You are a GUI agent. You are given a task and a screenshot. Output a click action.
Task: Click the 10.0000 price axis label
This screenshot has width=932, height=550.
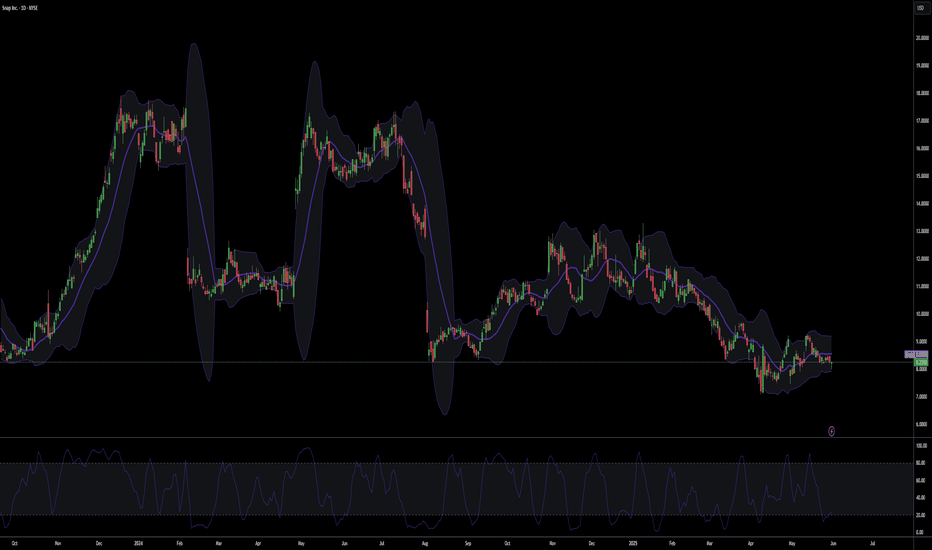922,314
